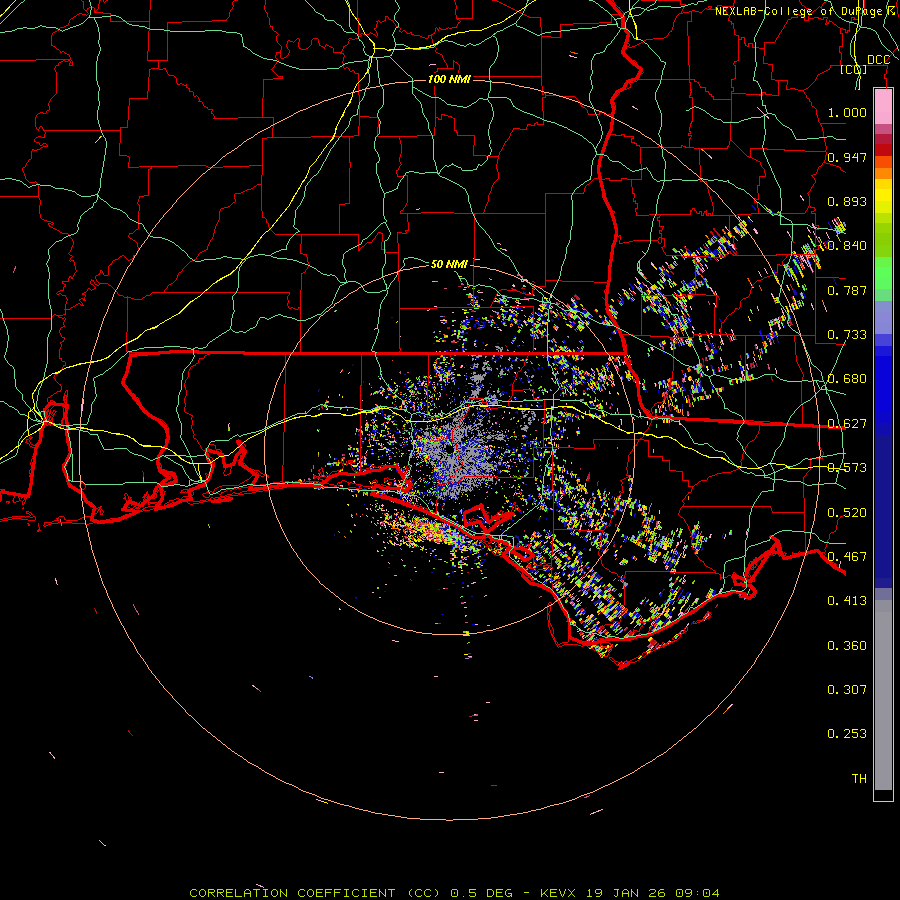
Task: Click the 0.253 legend value
Action: 847,734
